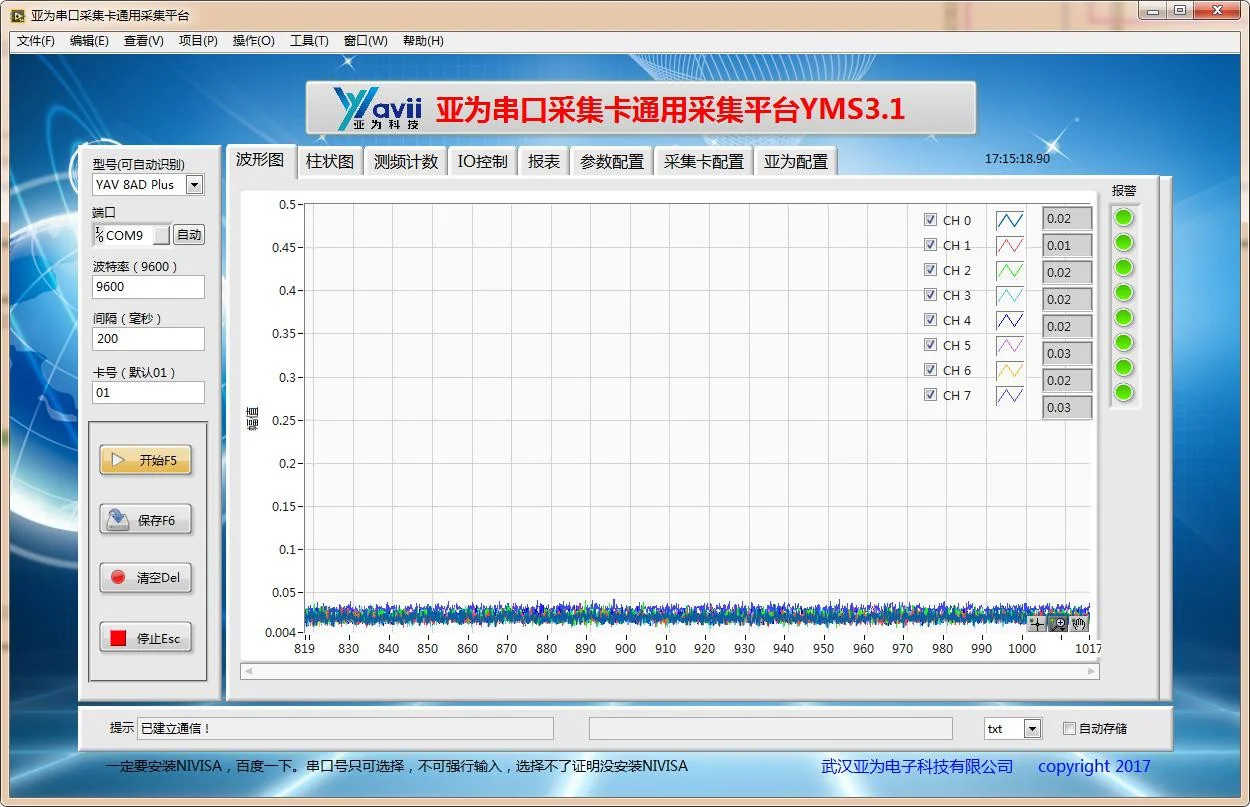Open the 项目(P) menu
This screenshot has width=1250, height=807.
(198, 41)
